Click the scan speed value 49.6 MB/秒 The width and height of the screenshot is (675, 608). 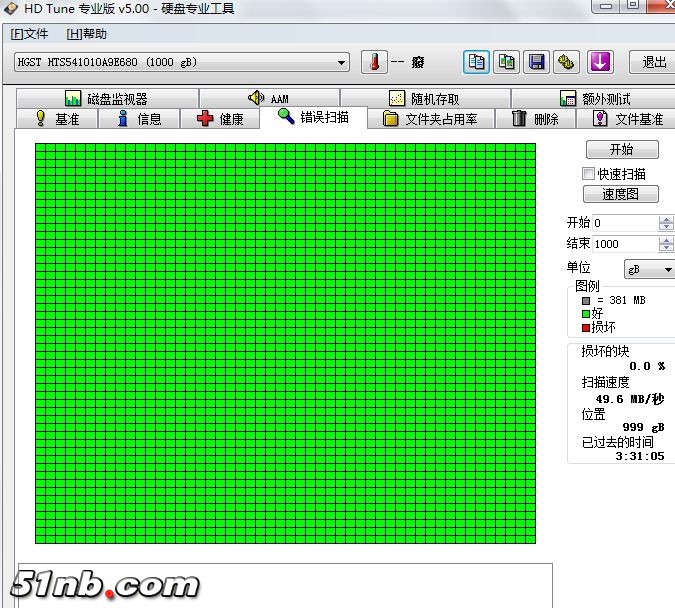coord(630,399)
